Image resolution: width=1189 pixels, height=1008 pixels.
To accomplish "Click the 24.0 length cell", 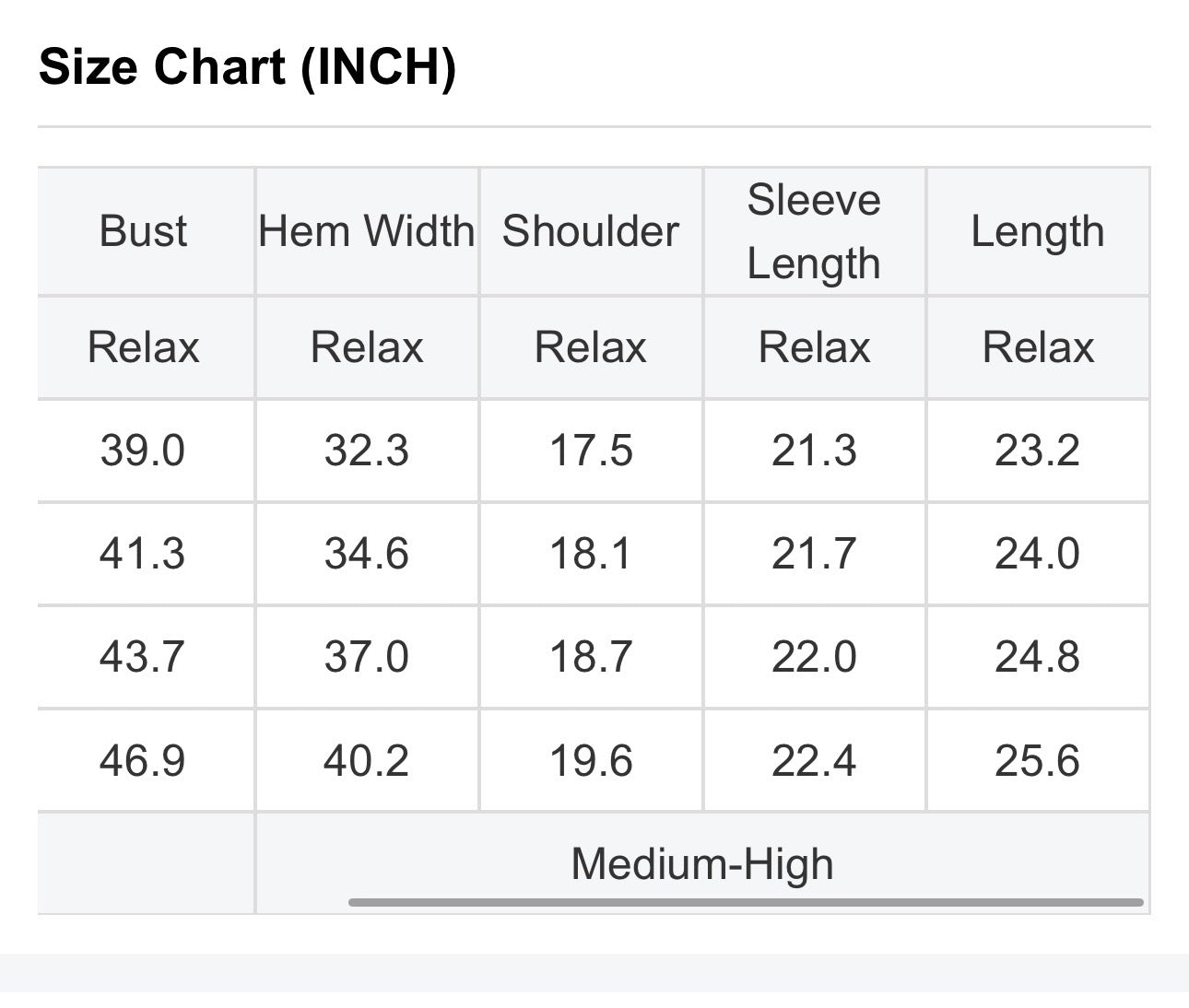I will point(1038,554).
